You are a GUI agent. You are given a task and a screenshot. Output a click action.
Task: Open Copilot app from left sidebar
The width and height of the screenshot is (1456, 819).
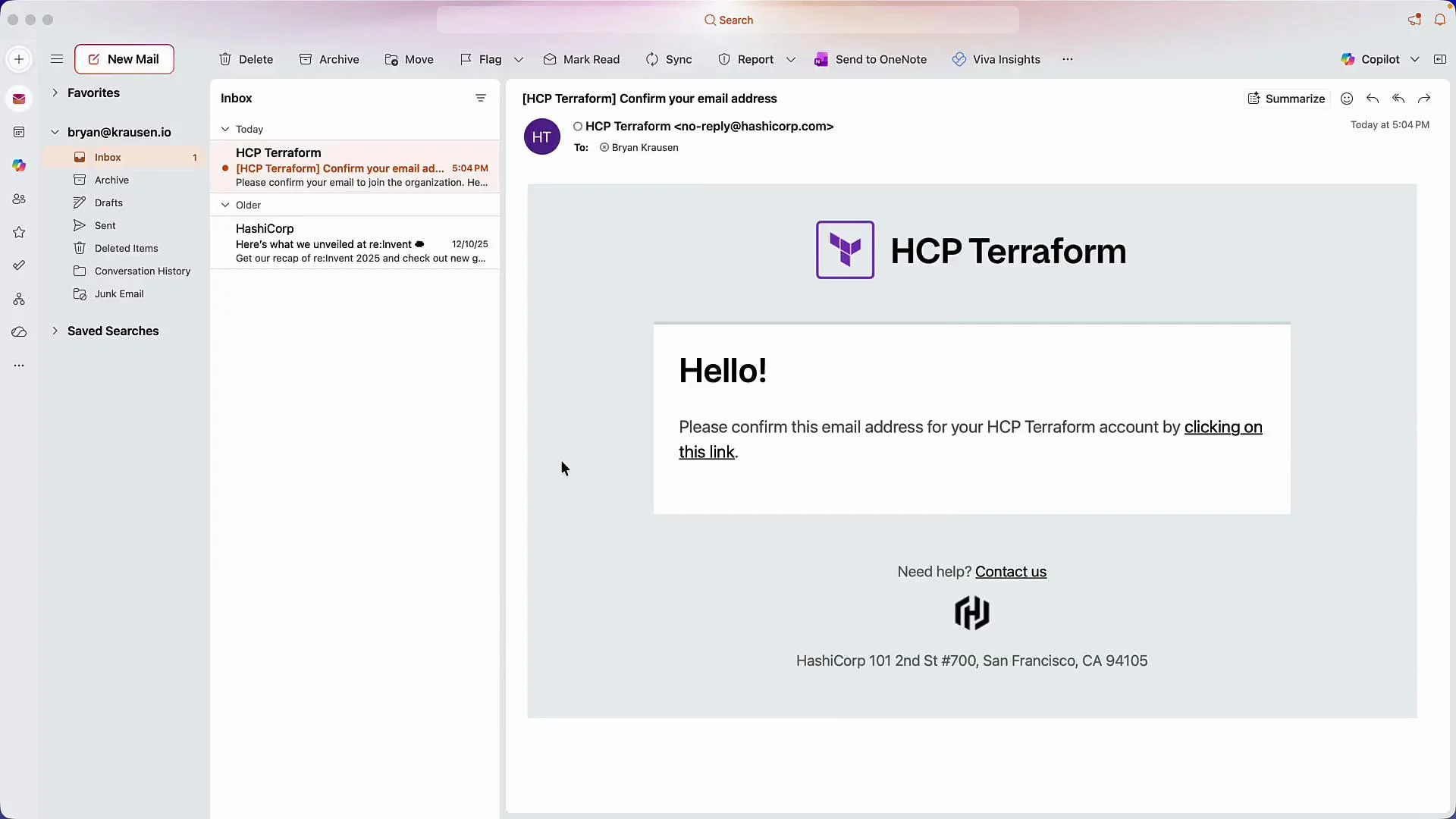(19, 165)
